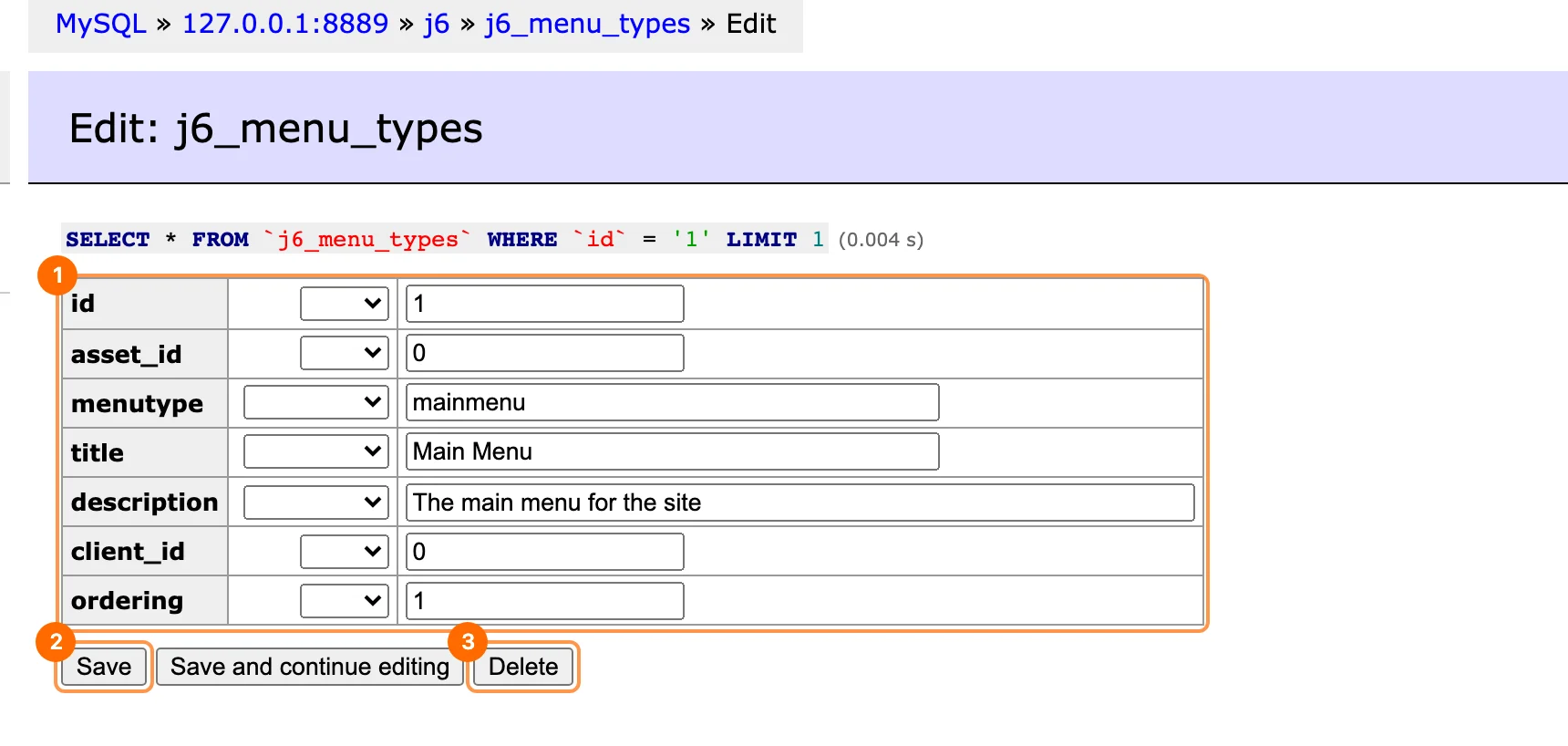The image size is (1568, 746).
Task: Click the 'Edit: j6_menu_types' page heading
Action: pos(276,129)
